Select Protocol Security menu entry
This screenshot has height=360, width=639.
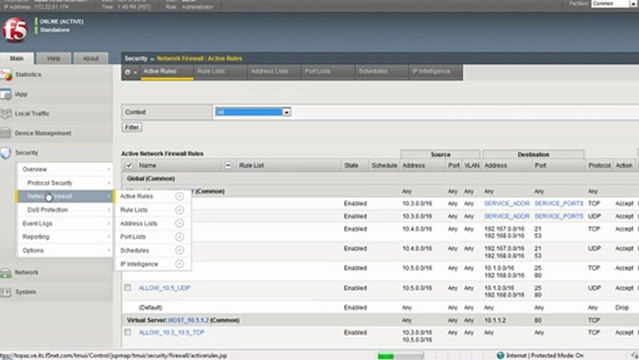tap(64, 183)
